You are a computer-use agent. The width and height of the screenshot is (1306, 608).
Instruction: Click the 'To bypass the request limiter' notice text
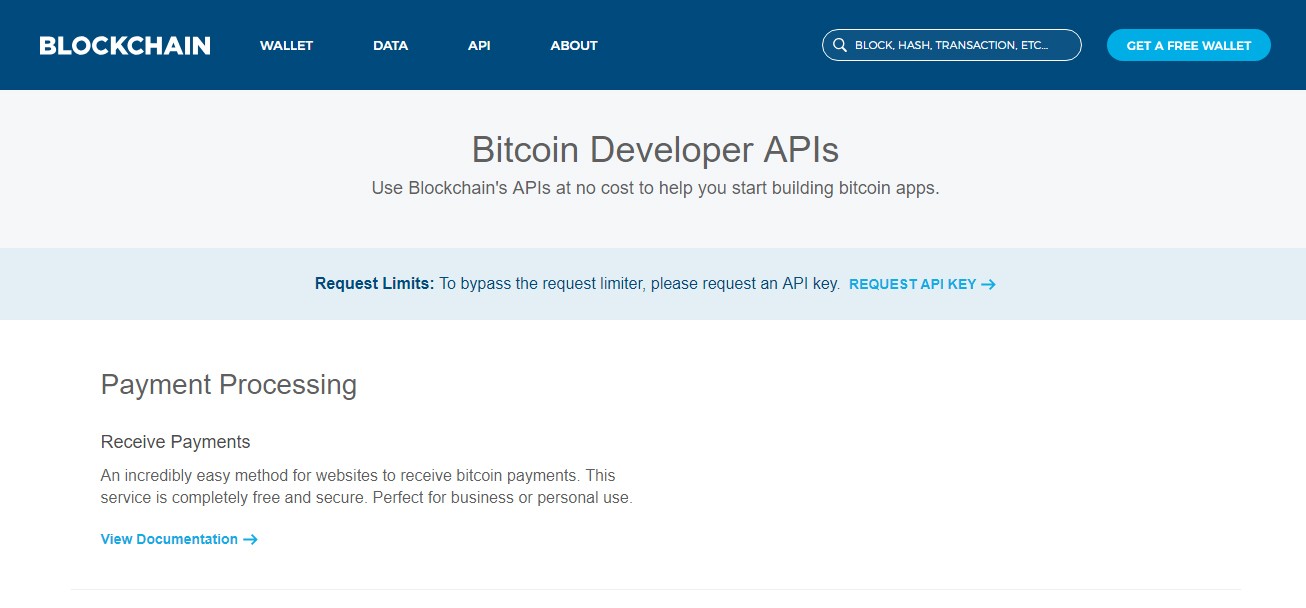click(639, 284)
